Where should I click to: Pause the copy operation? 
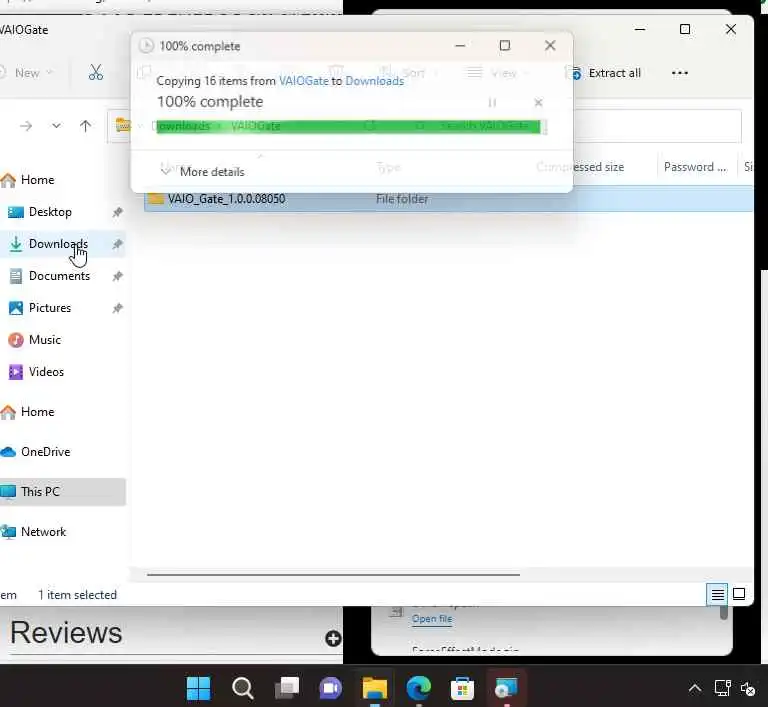click(x=492, y=102)
